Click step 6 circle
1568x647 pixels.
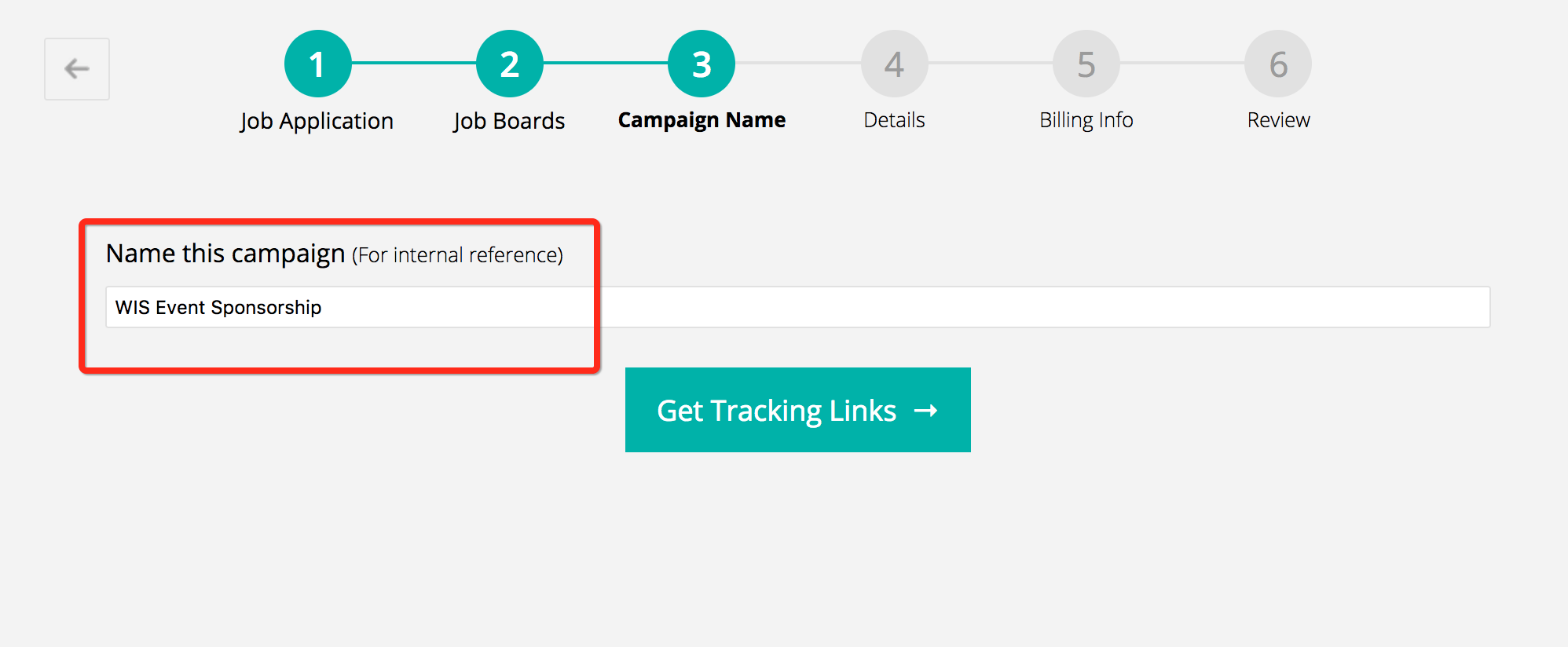1278,64
